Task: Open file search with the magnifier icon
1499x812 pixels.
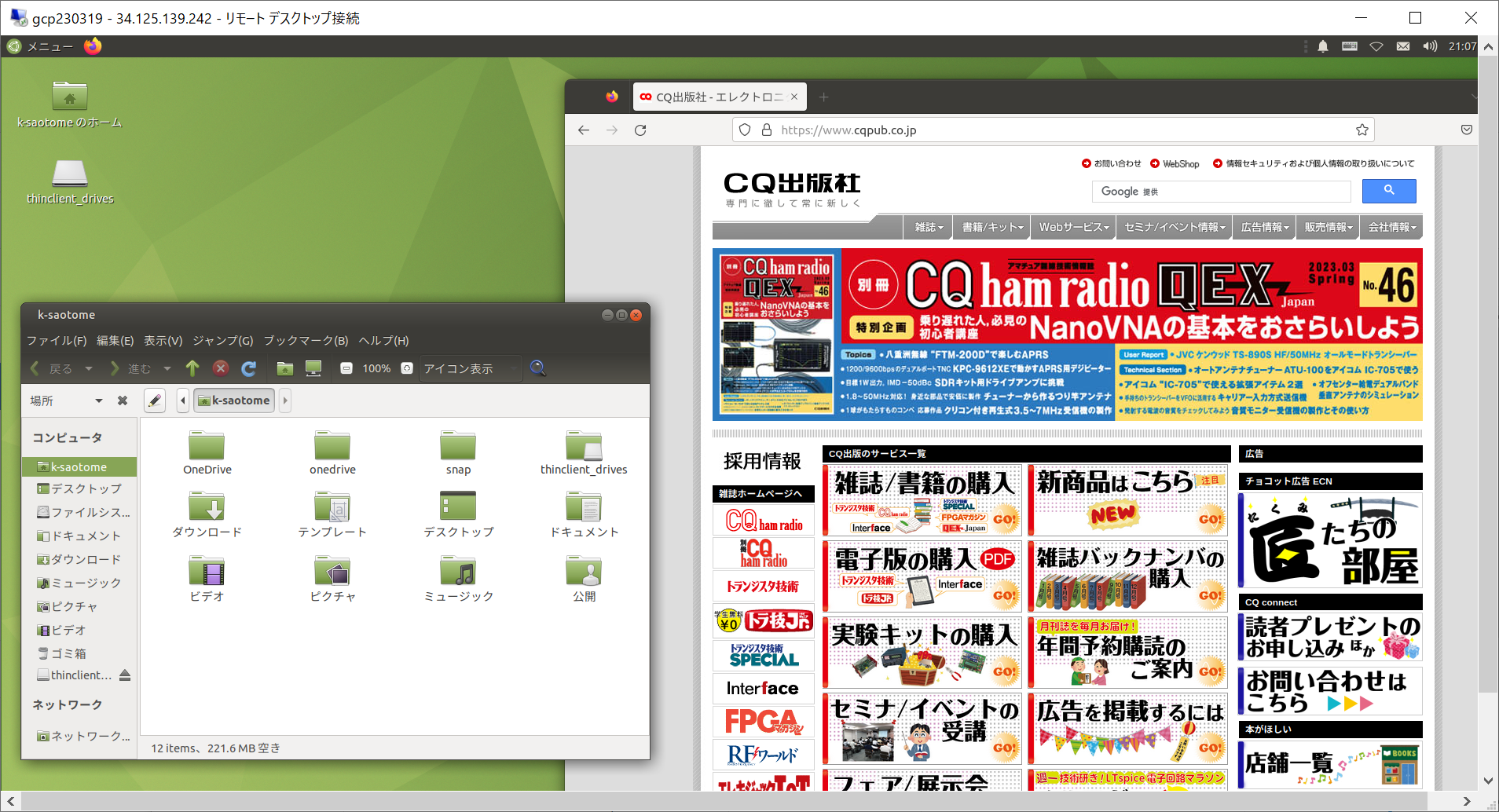Action: coord(538,368)
